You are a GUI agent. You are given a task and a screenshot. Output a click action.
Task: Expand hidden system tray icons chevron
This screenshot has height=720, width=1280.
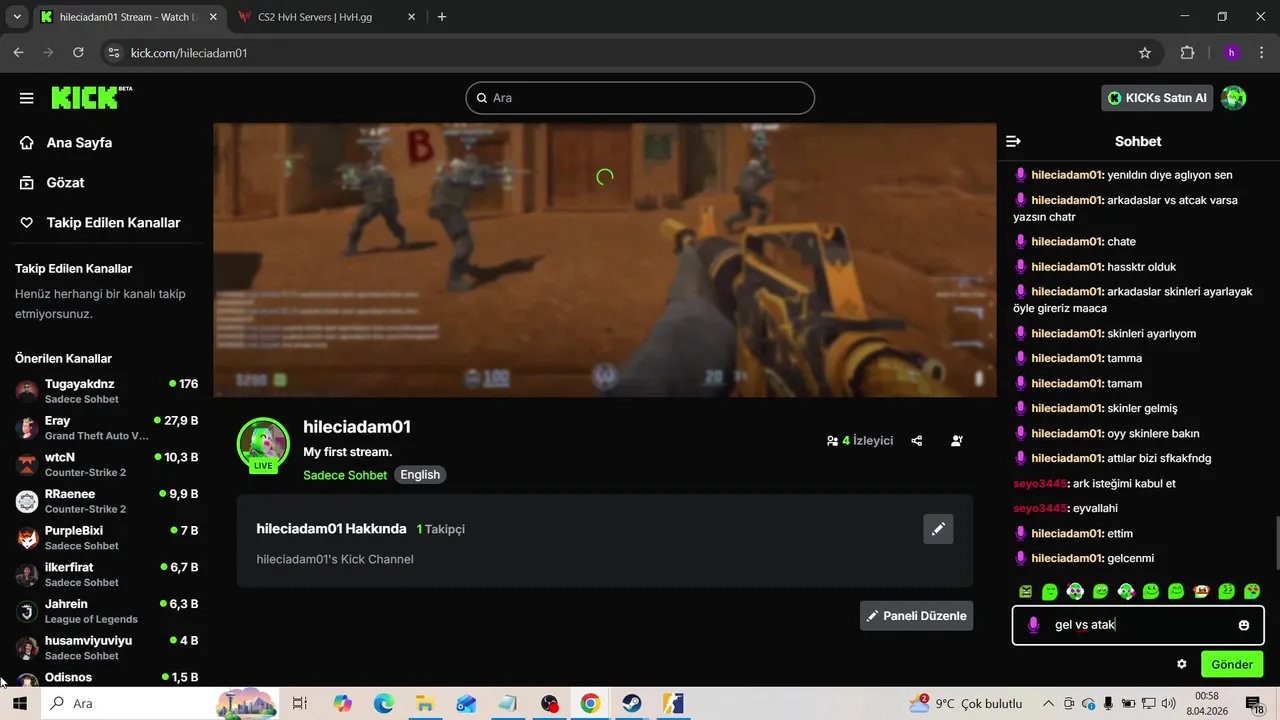point(1048,704)
